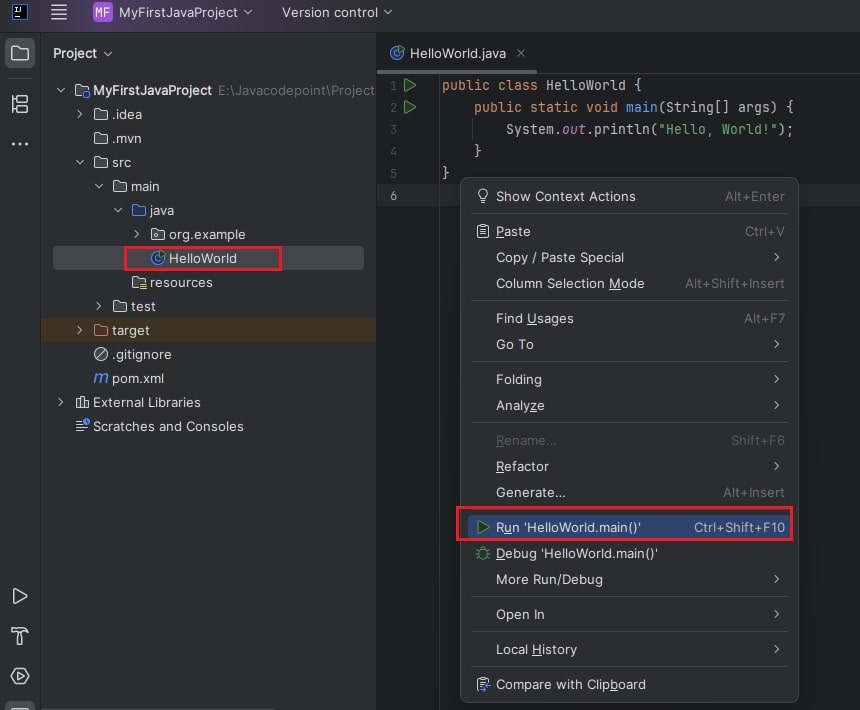Open the Analyze submenu
860x710 pixels.
pyautogui.click(x=629, y=406)
